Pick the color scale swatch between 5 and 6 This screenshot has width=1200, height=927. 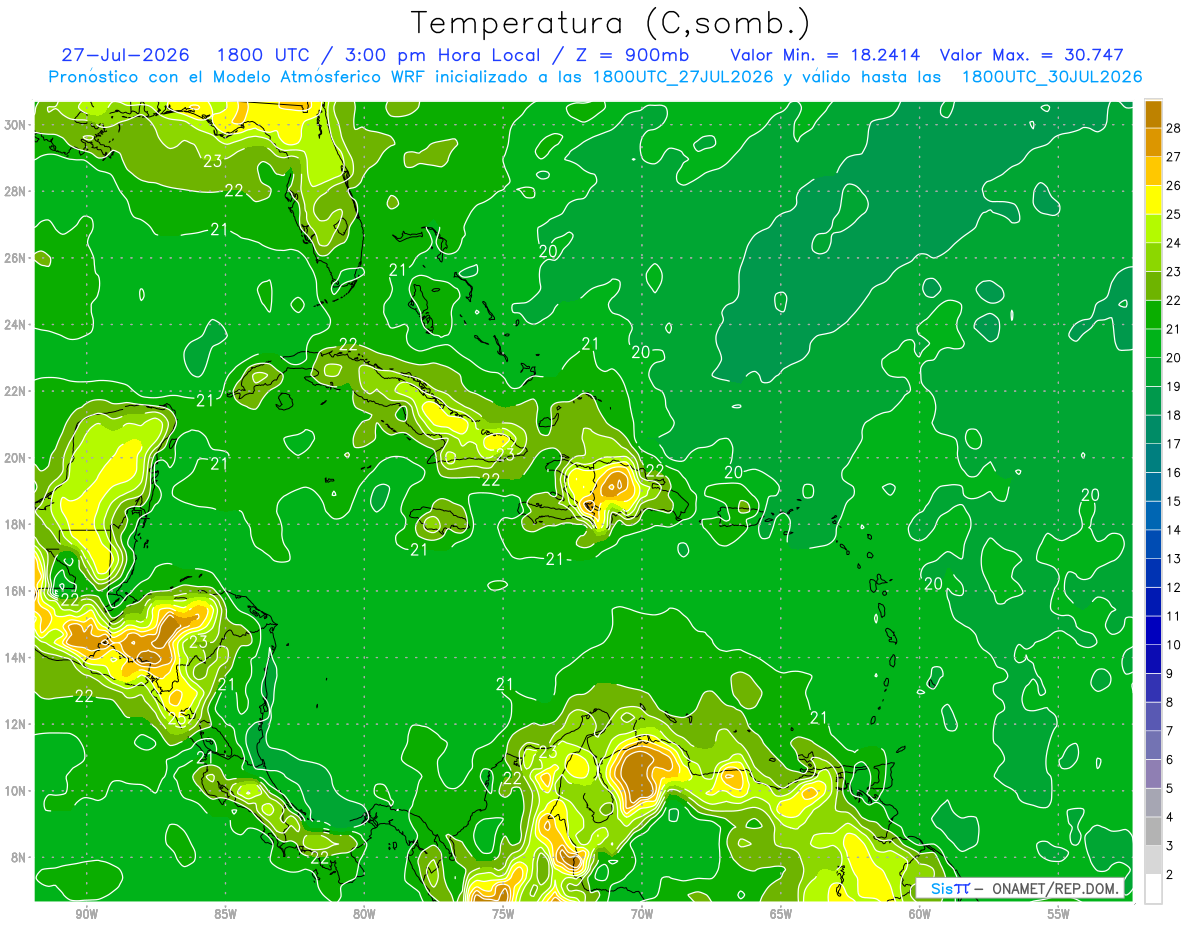(x=1154, y=774)
